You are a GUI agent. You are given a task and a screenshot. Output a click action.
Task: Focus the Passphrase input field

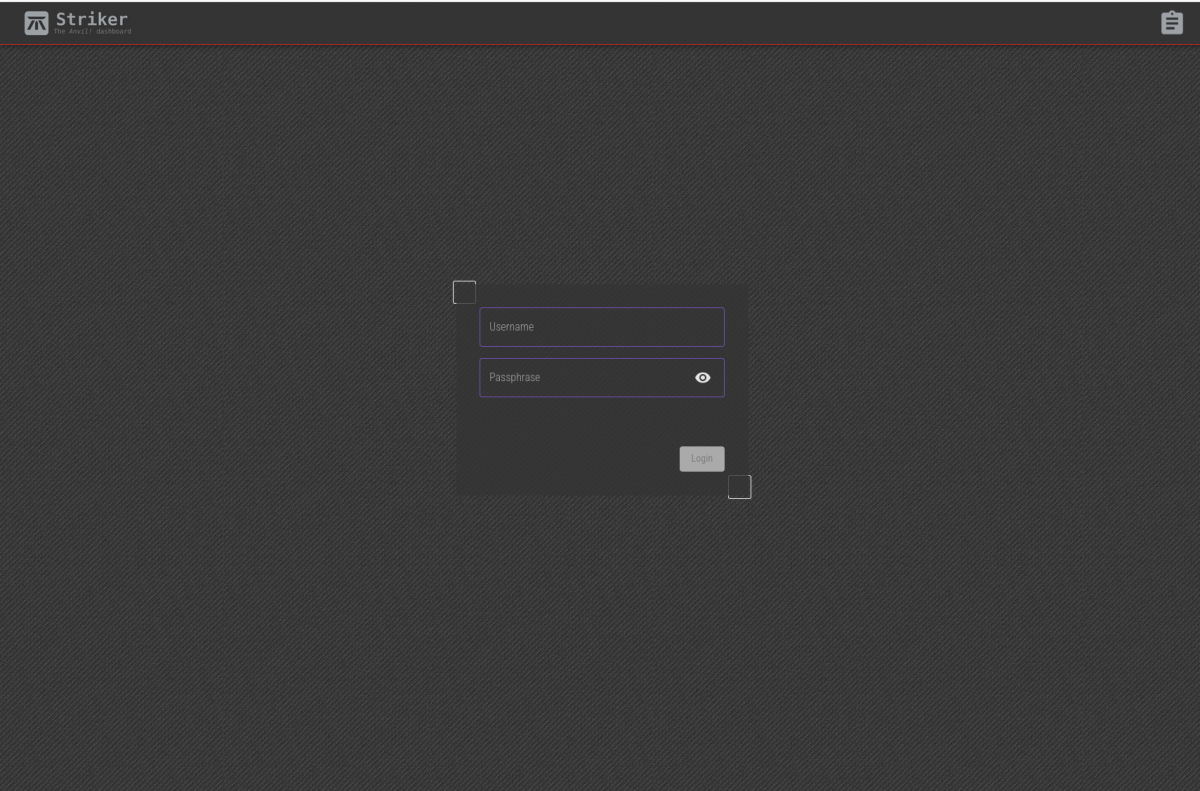(x=580, y=378)
